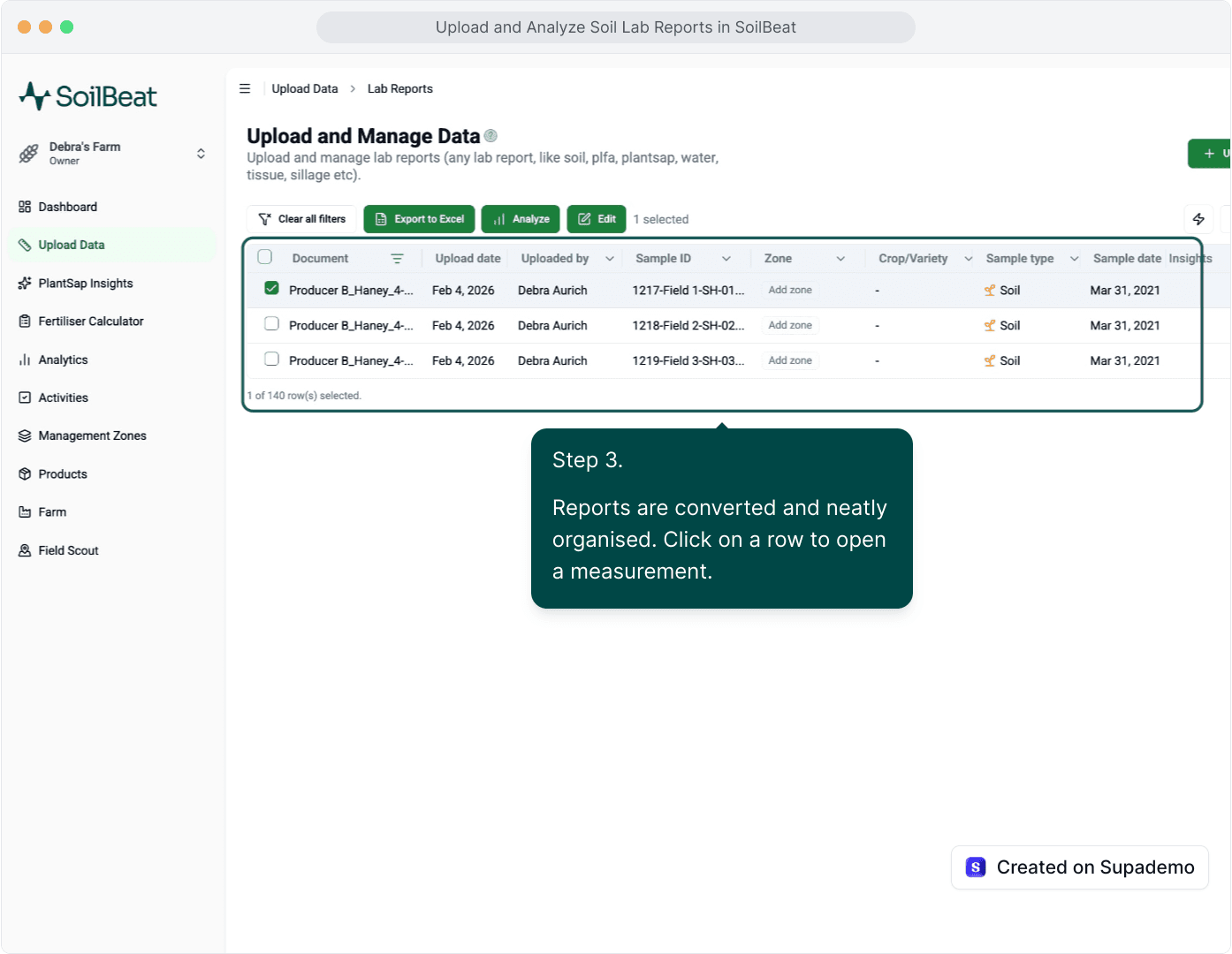Click the lightning bolt icon button
This screenshot has height=954, width=1232.
(1198, 219)
